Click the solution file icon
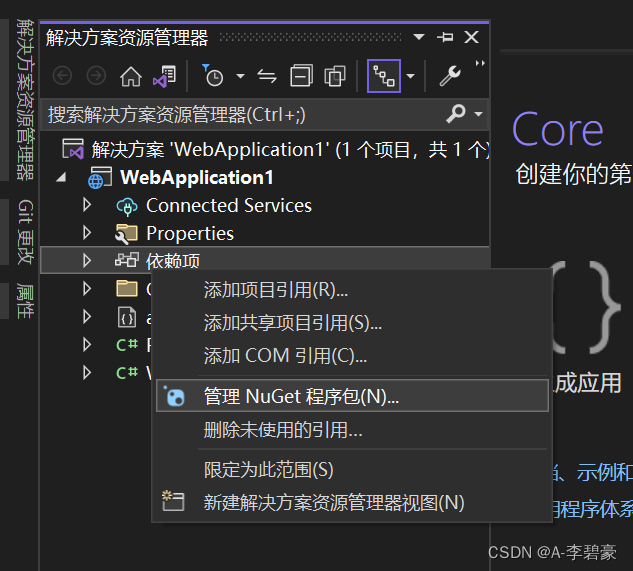Image resolution: width=633 pixels, height=571 pixels. [73, 149]
